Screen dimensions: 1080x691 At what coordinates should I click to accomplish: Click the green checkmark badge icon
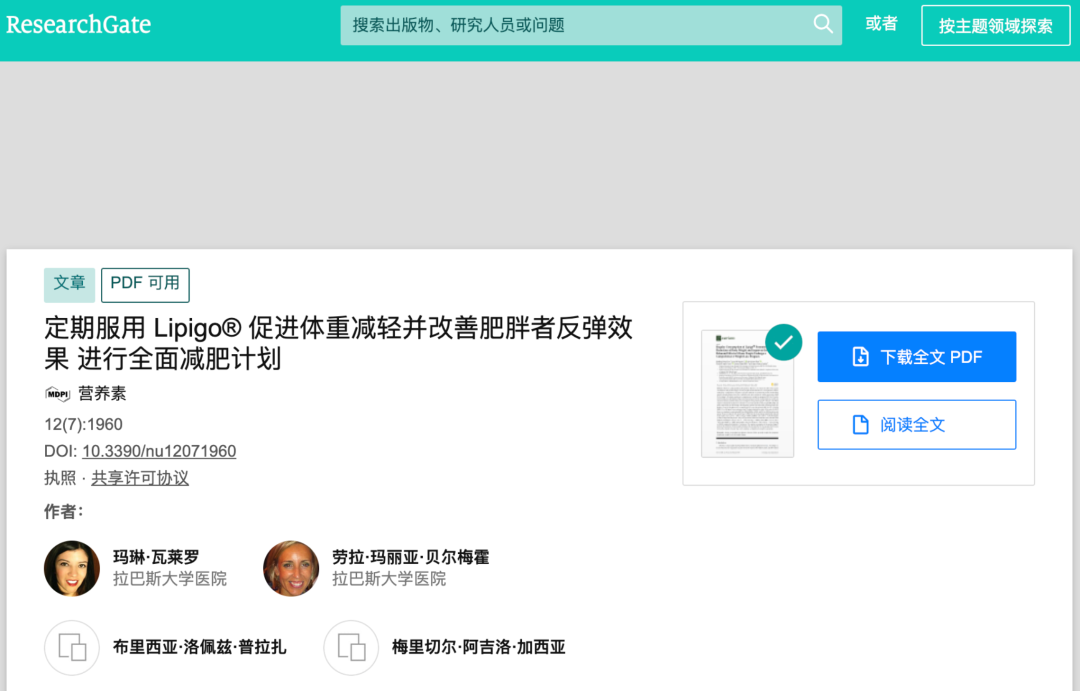[x=784, y=342]
